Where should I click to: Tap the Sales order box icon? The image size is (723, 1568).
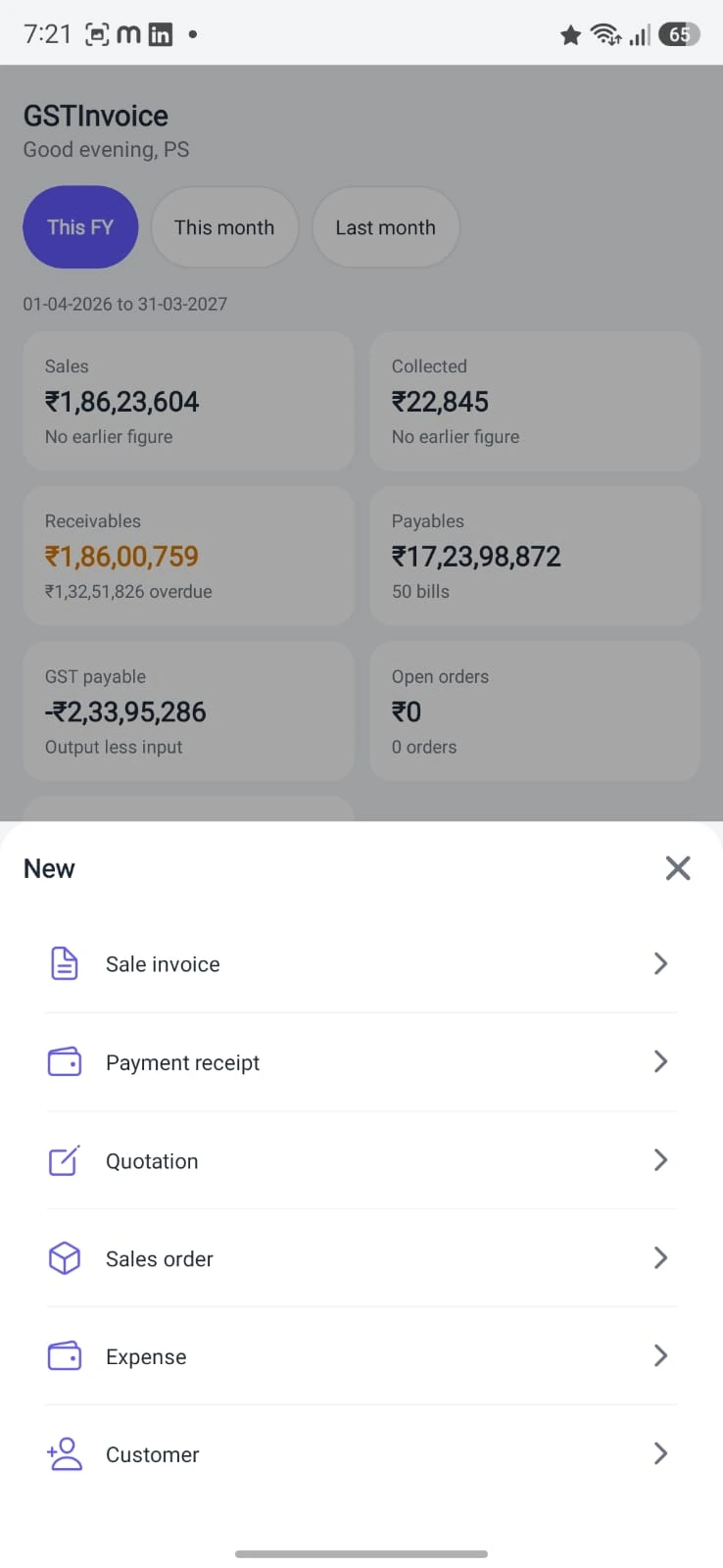click(x=65, y=1257)
